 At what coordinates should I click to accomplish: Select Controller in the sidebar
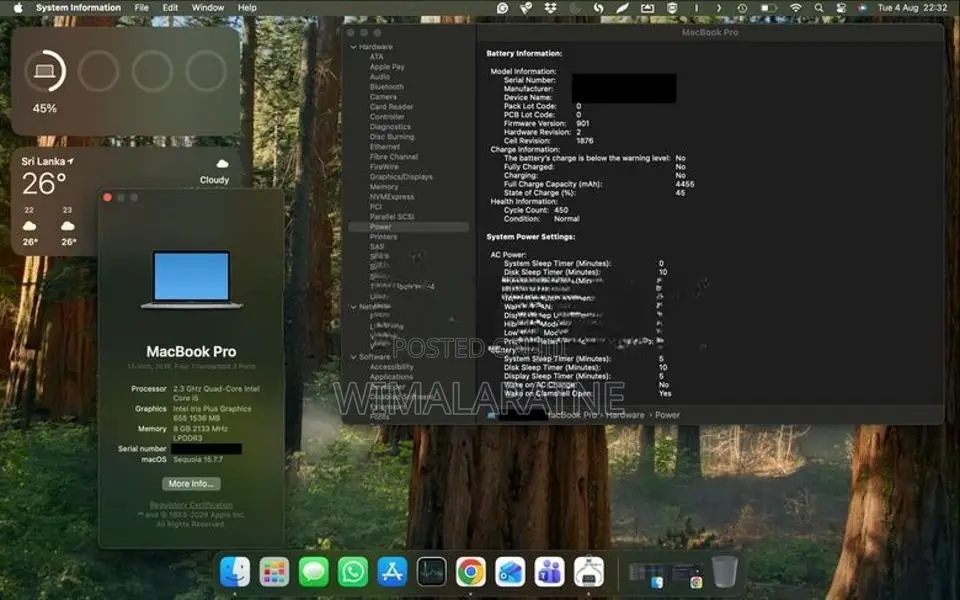tap(387, 116)
